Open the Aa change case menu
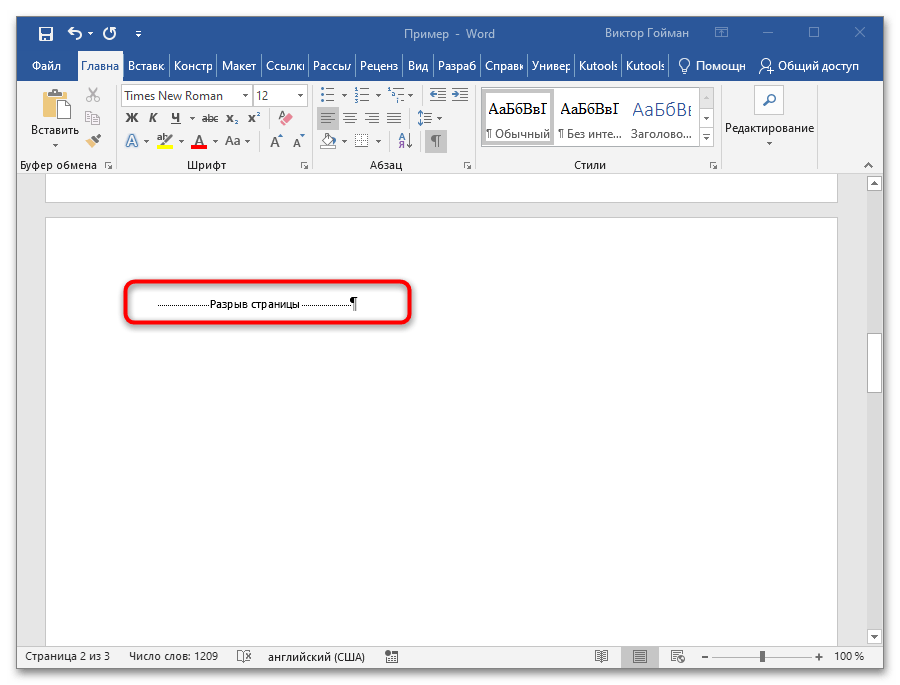This screenshot has height=685, width=900. tap(237, 141)
